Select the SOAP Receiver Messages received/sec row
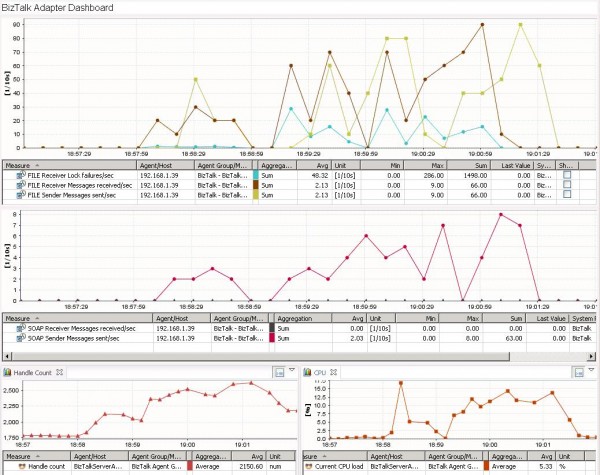This screenshot has width=600, height=475. click(300, 328)
